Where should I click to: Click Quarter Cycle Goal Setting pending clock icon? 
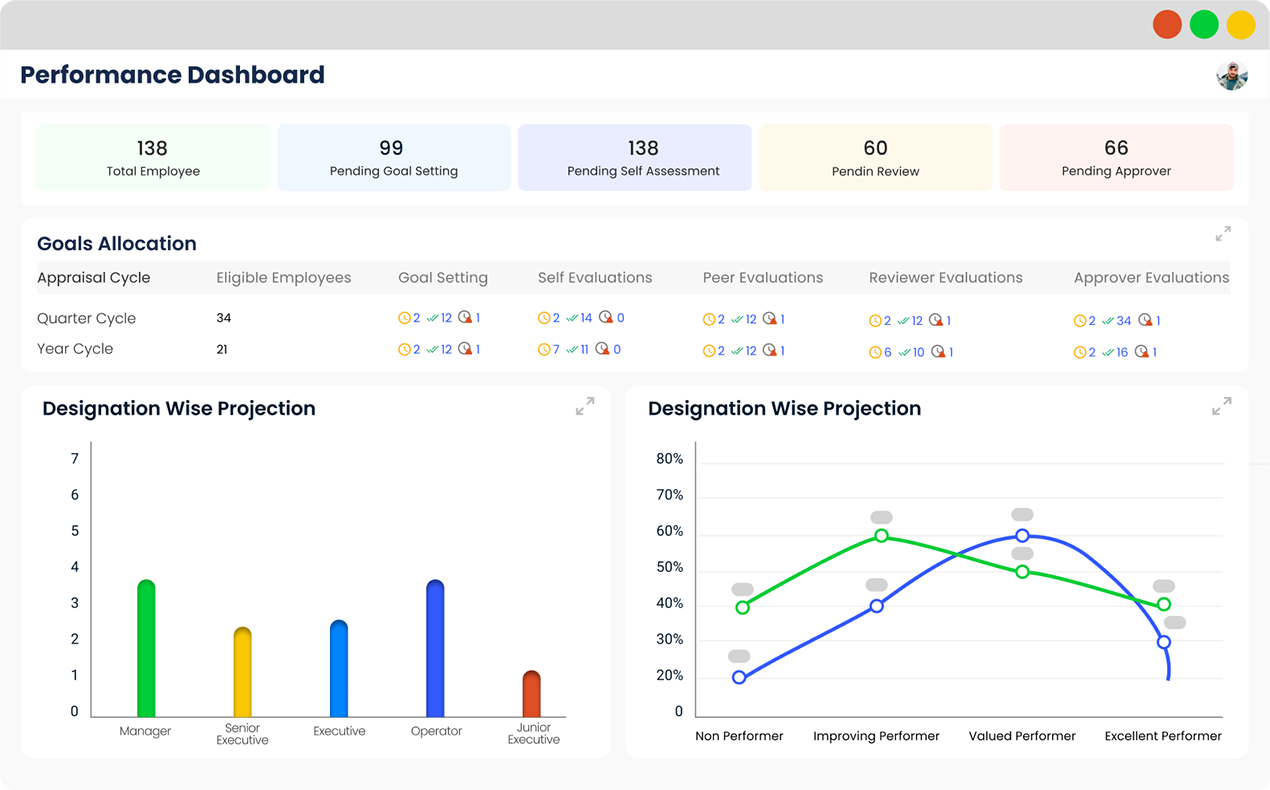pyautogui.click(x=404, y=318)
